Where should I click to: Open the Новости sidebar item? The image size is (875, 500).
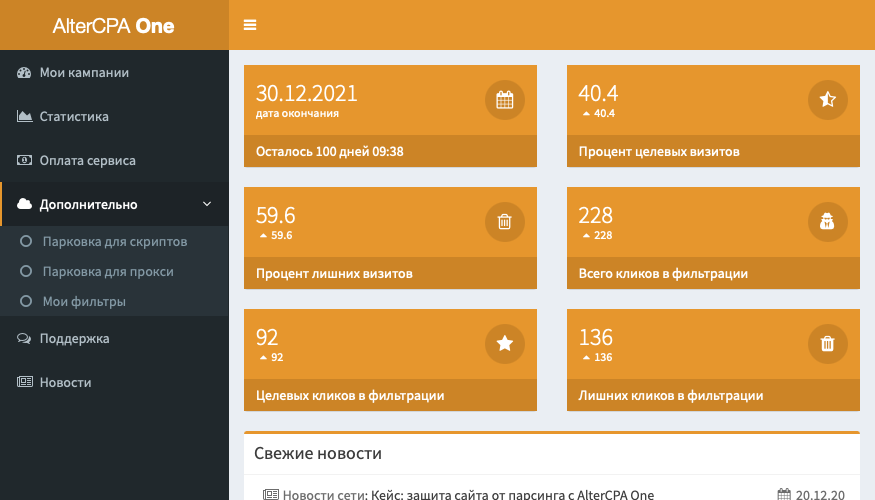(x=65, y=383)
